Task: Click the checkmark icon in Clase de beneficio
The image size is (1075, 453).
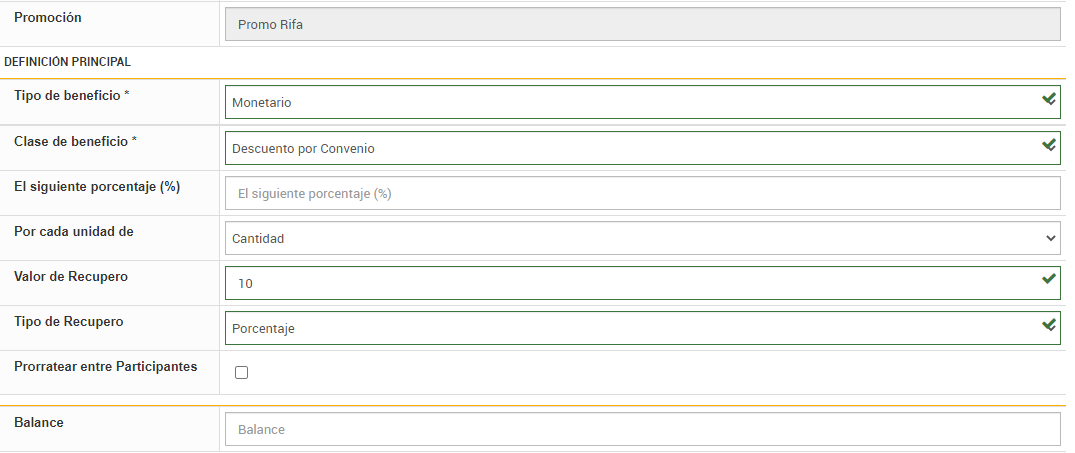Action: click(1049, 145)
